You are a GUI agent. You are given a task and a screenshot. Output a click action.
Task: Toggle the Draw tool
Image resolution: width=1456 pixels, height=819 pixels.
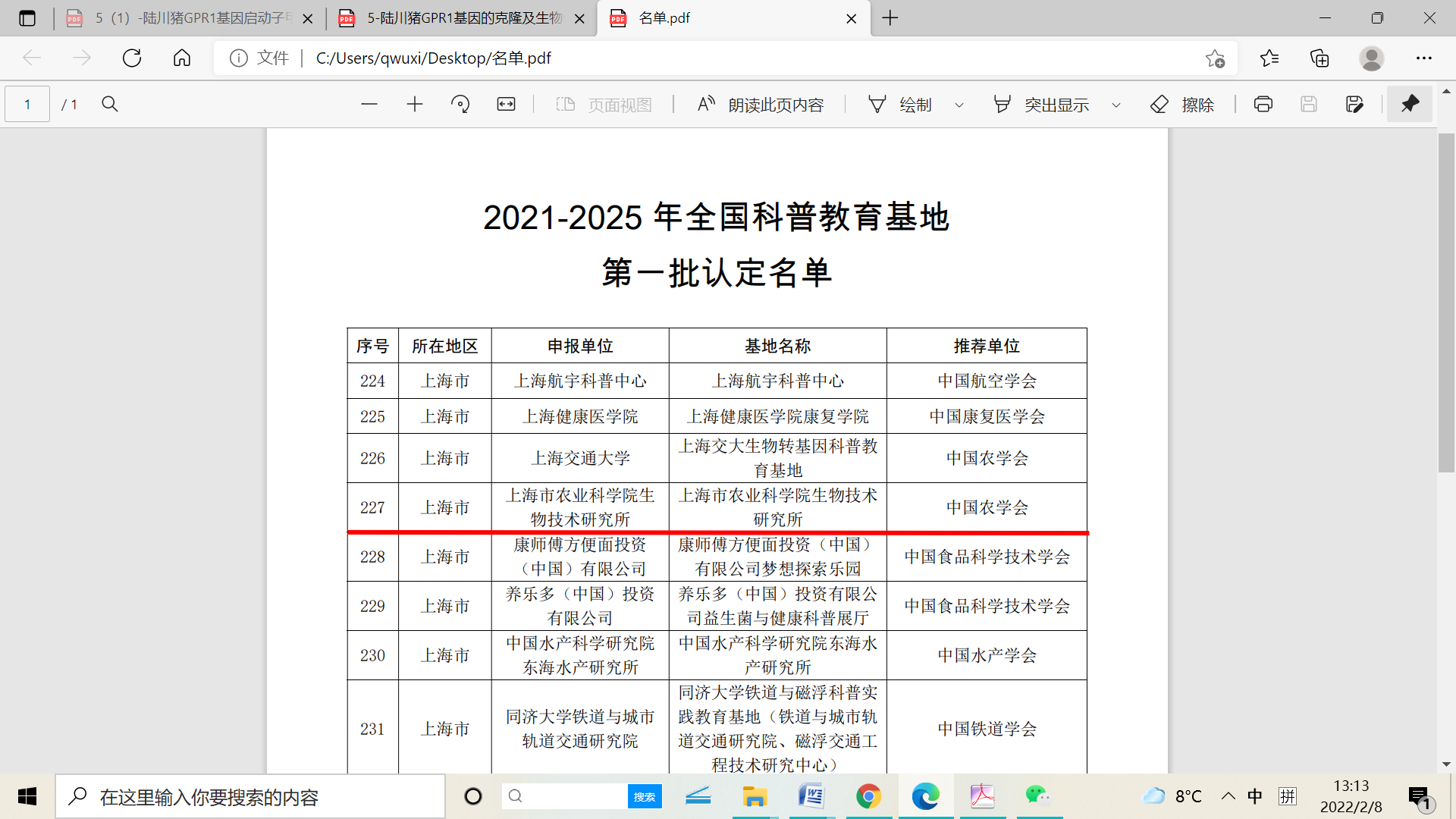point(900,105)
